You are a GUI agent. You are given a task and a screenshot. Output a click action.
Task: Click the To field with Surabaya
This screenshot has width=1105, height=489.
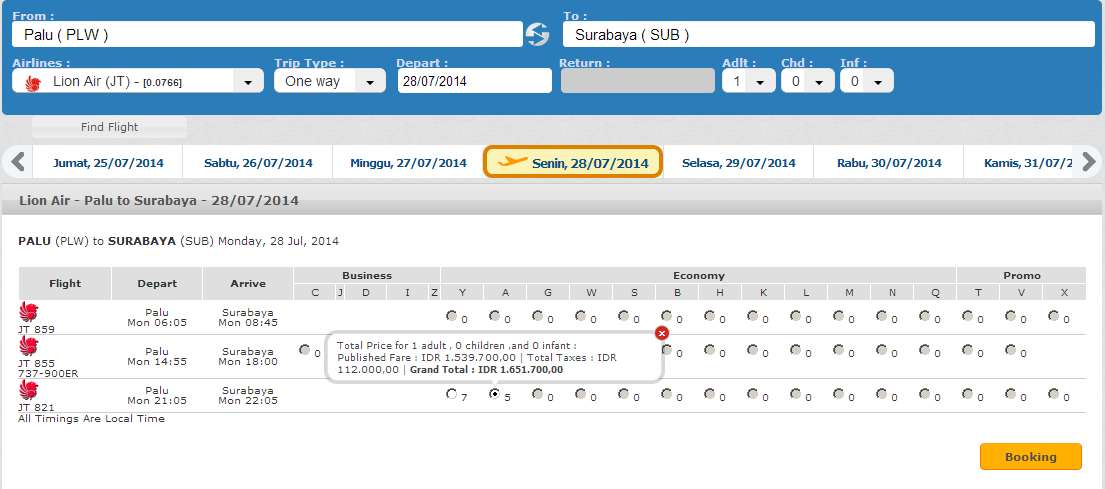click(829, 35)
